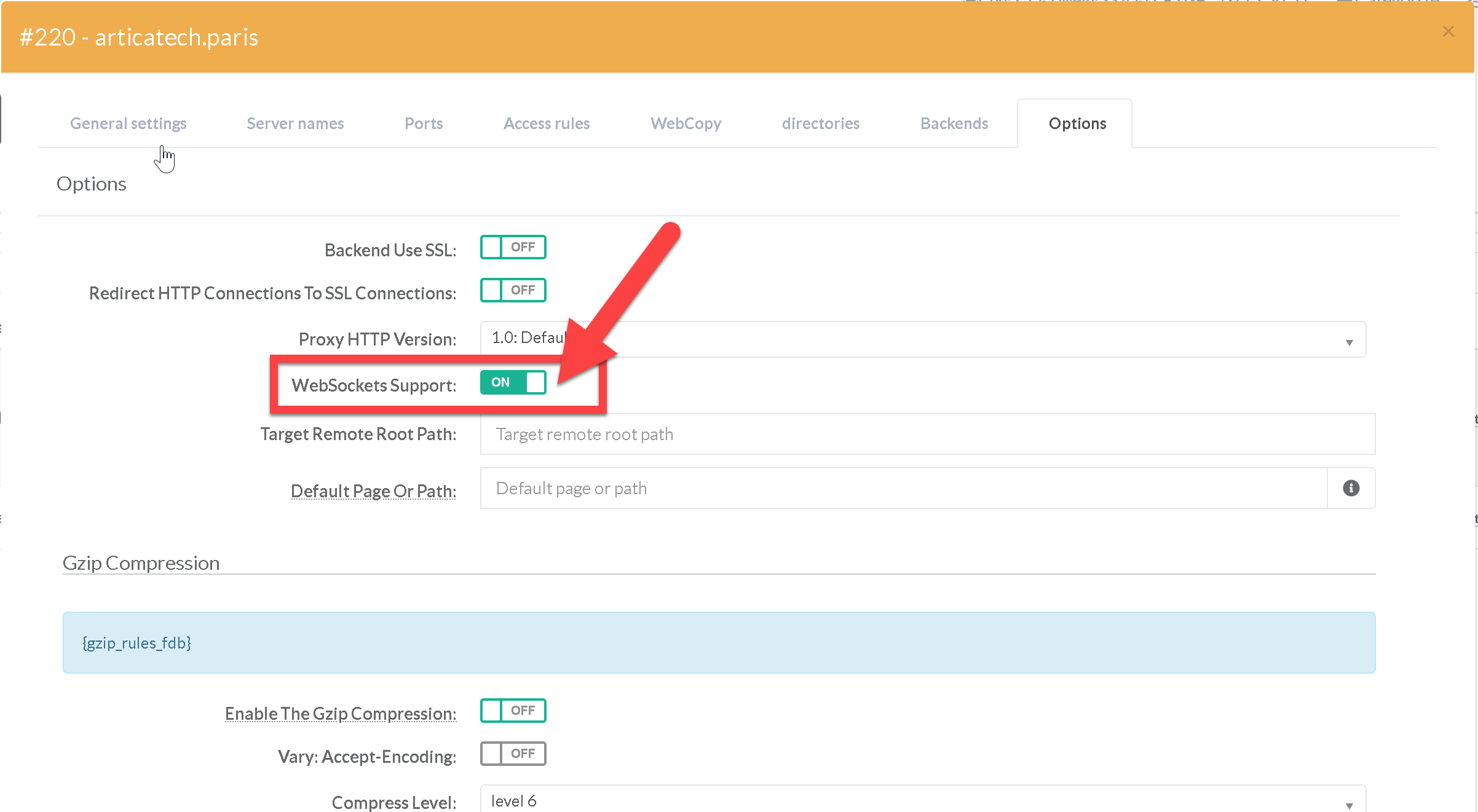Screen dimensions: 1478x812
Task: Focus the Default page or path input
Action: click(903, 489)
